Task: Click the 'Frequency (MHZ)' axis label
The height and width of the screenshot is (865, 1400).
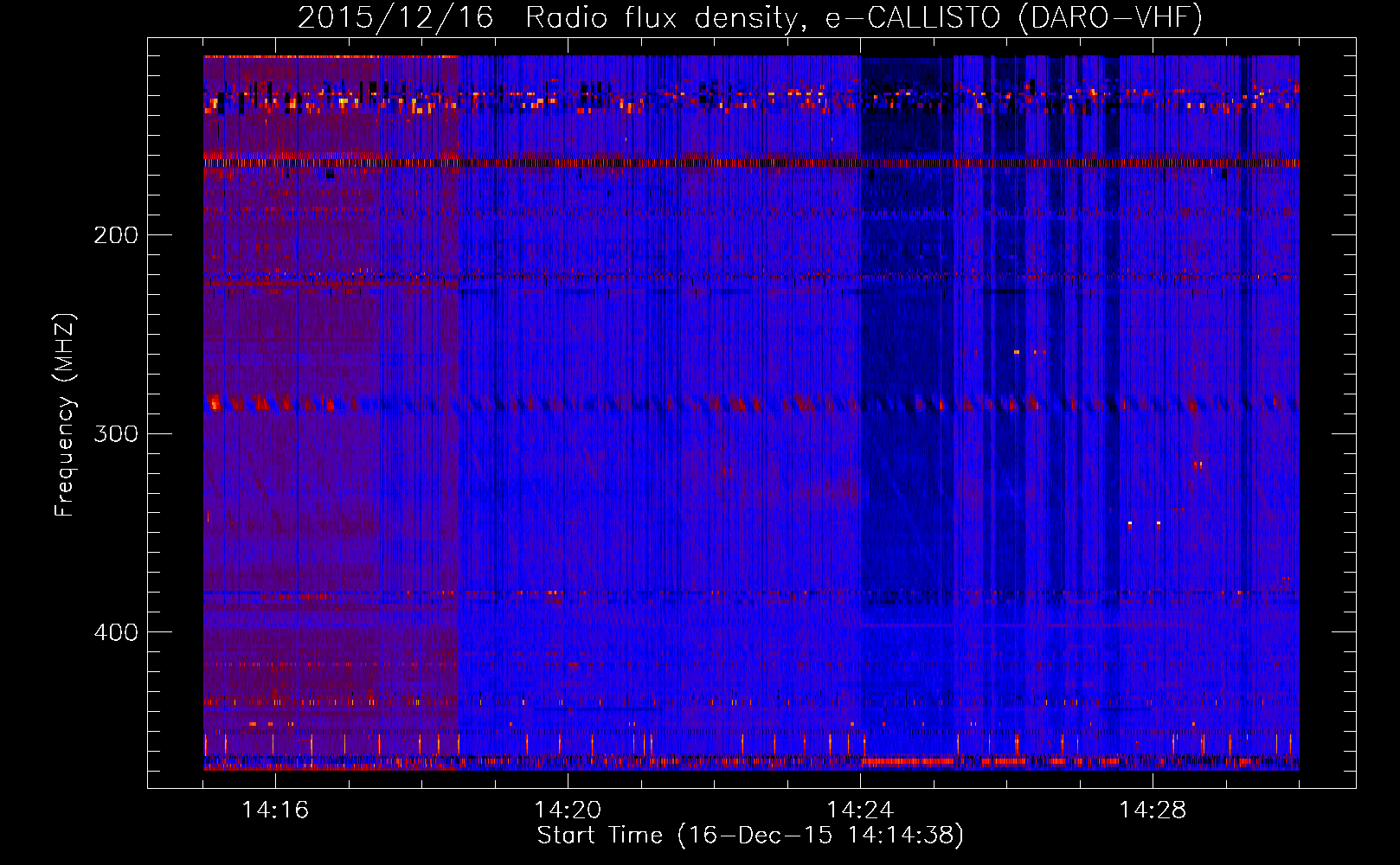Action: (65, 415)
